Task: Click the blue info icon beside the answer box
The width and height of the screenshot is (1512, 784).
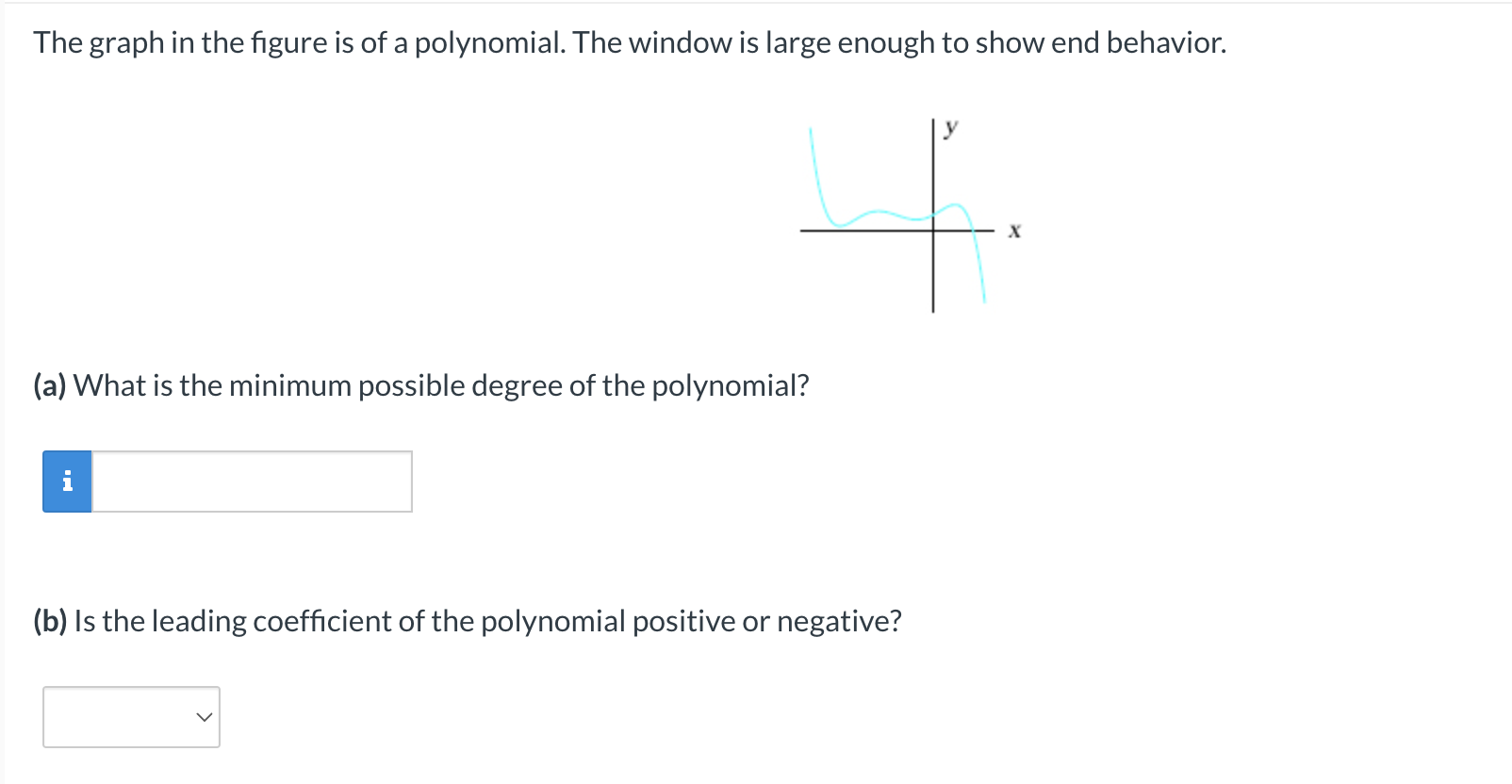Action: (66, 482)
